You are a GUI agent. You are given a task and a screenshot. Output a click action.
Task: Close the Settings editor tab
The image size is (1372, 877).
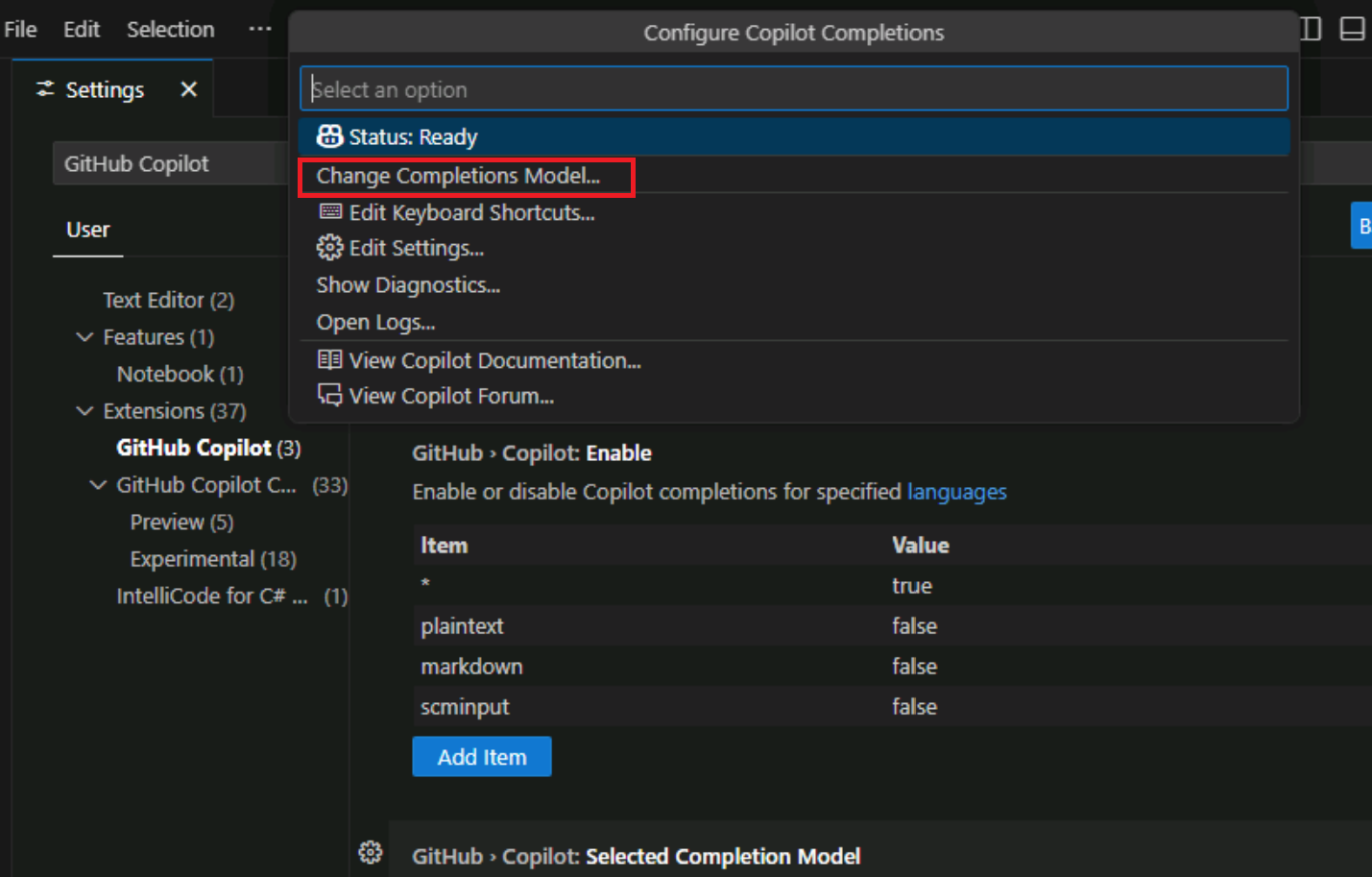pos(189,89)
